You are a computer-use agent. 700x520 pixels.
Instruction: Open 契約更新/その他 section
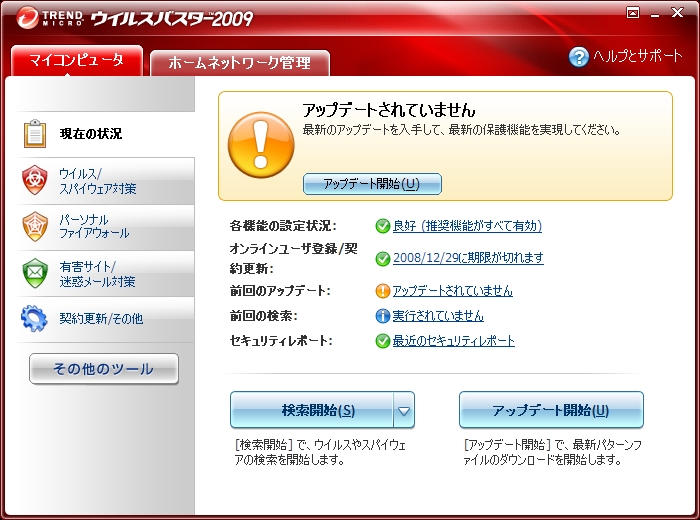(105, 319)
